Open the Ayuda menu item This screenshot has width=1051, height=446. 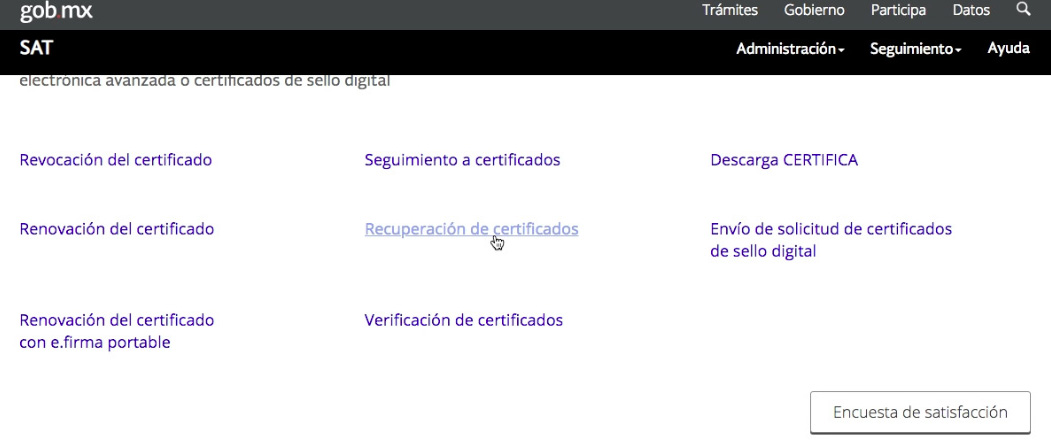1008,48
